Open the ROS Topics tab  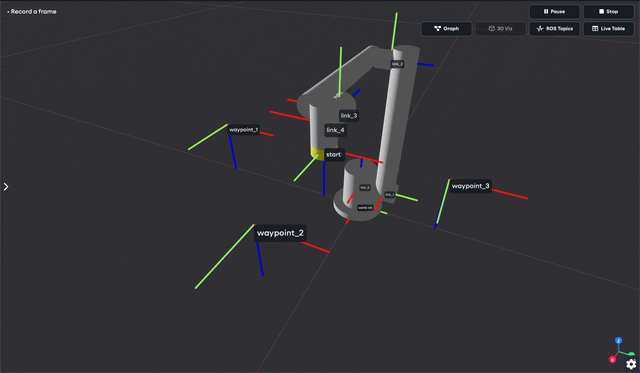pos(554,29)
